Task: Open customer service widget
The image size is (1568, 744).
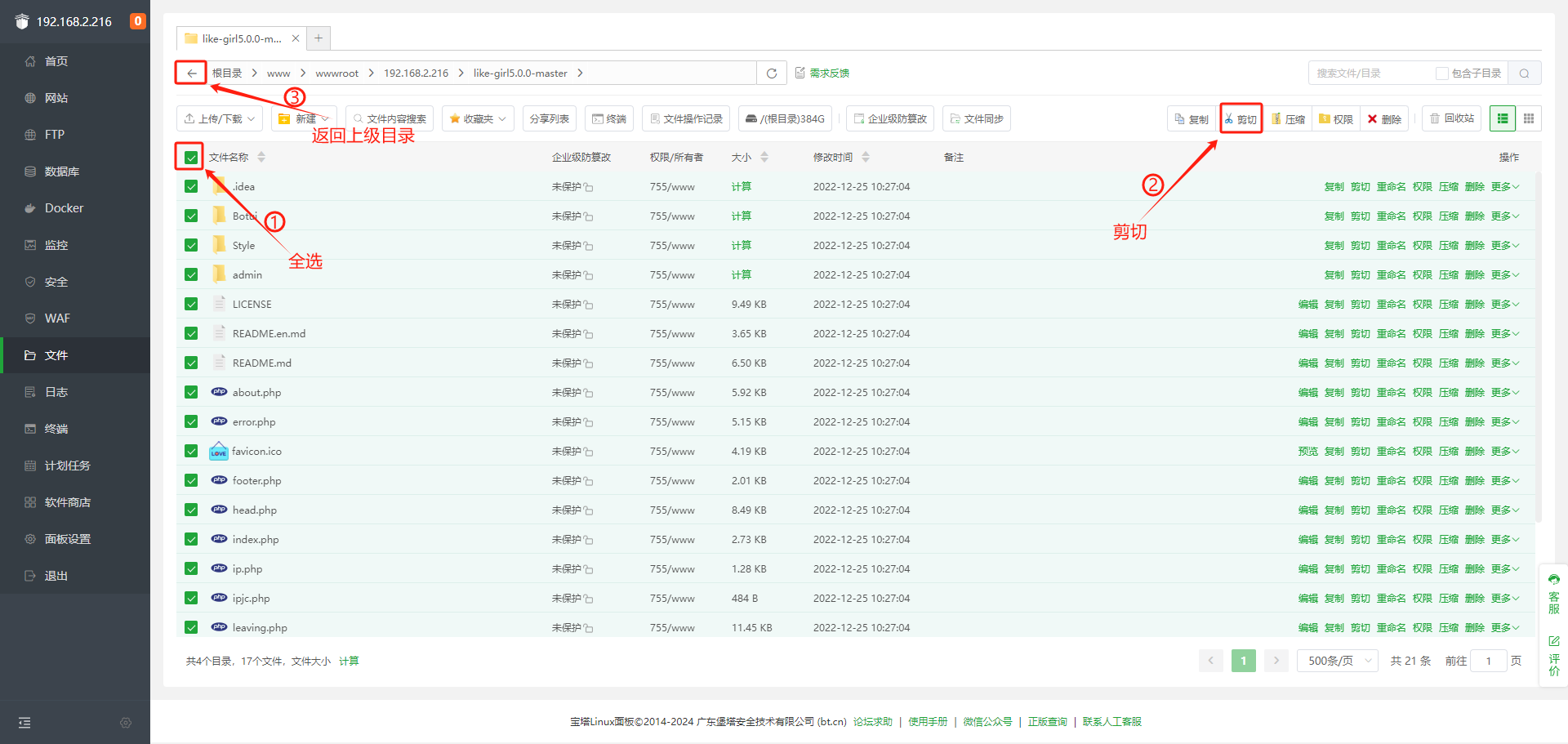Action: coord(1554,594)
